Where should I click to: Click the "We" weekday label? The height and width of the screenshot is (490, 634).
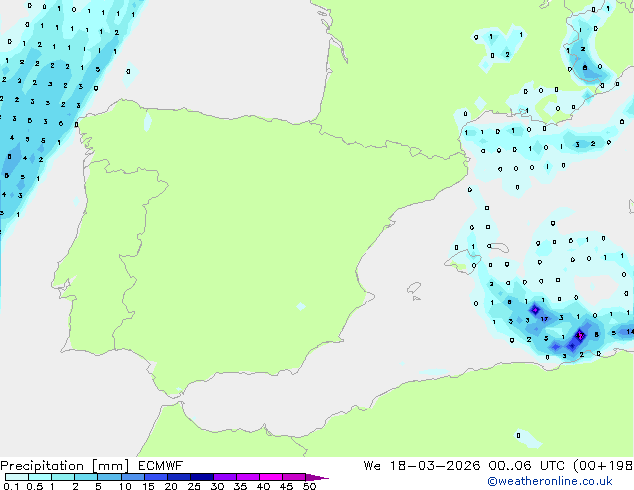point(372,466)
